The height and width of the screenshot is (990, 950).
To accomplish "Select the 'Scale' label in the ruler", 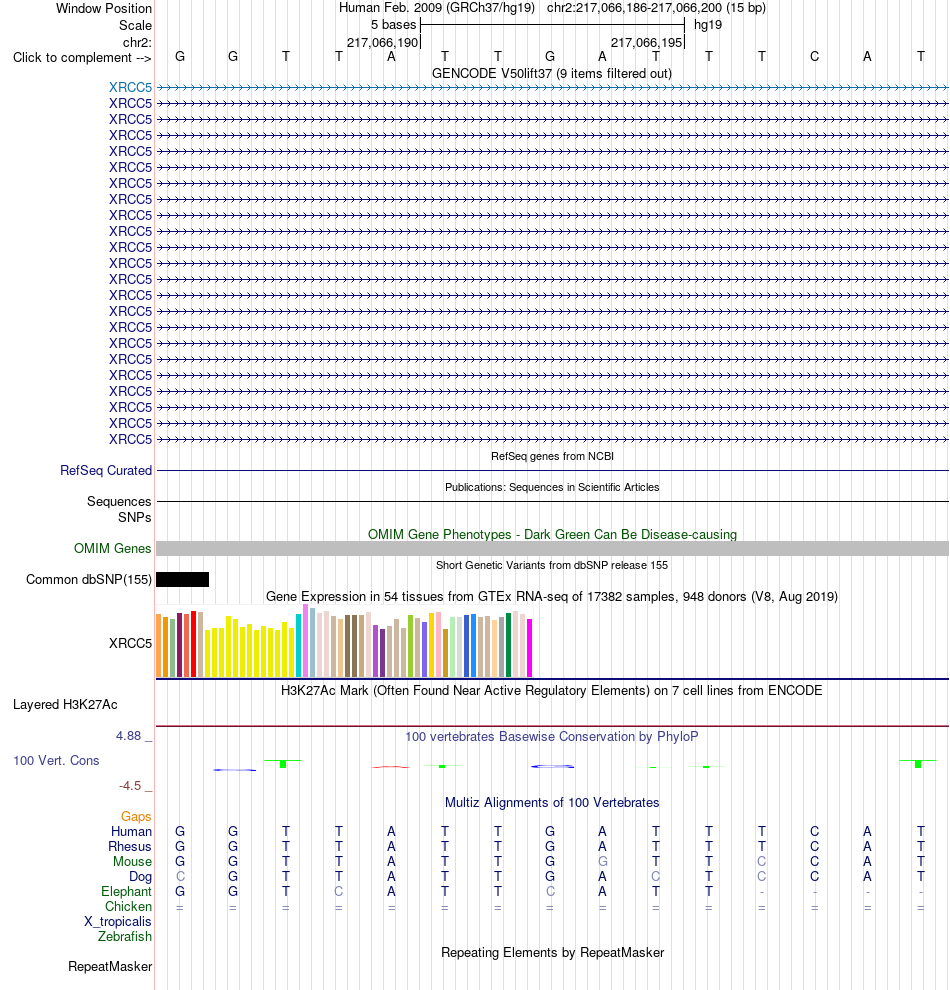I will point(135,25).
